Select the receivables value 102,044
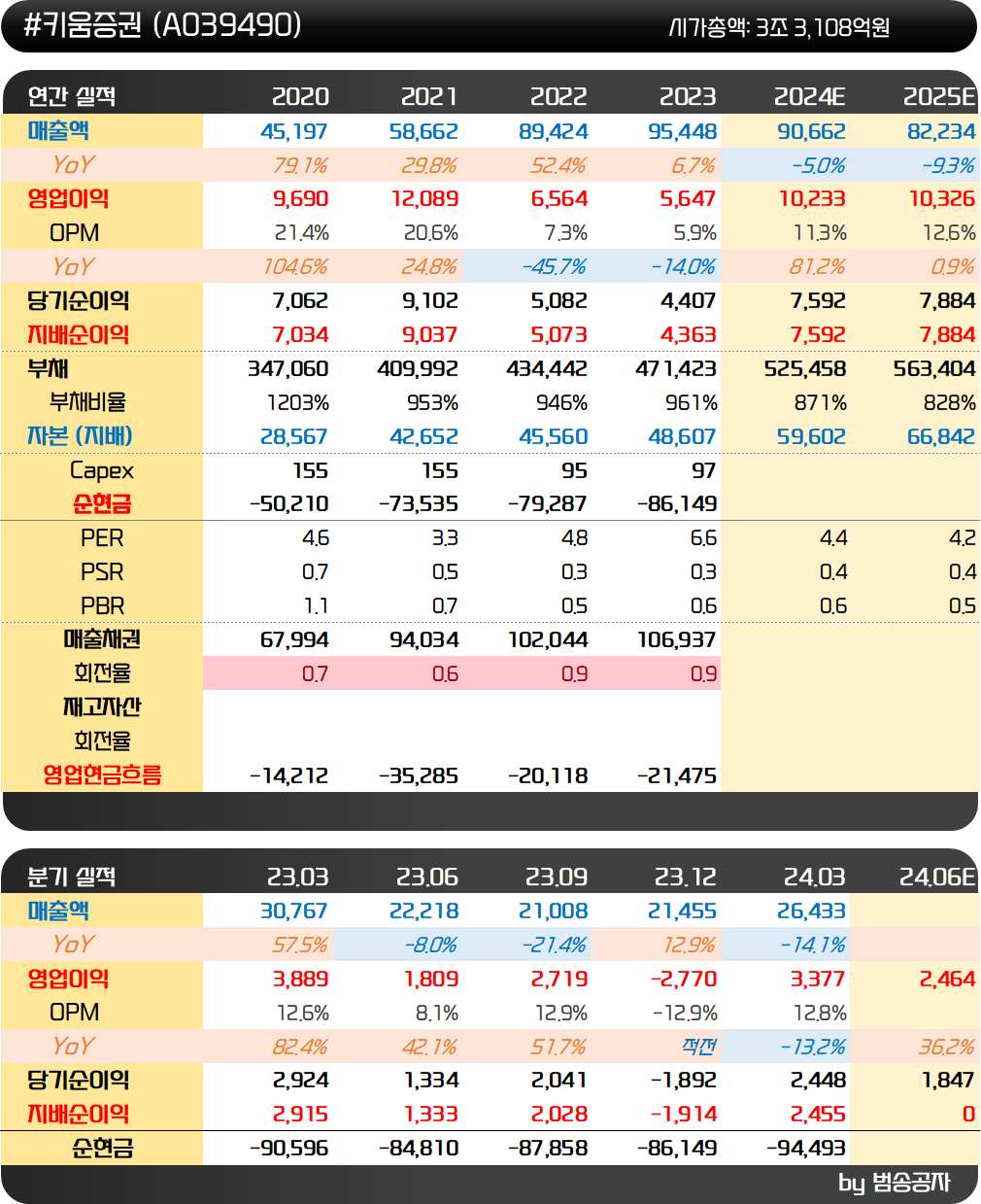The height and width of the screenshot is (1204, 981). point(547,639)
